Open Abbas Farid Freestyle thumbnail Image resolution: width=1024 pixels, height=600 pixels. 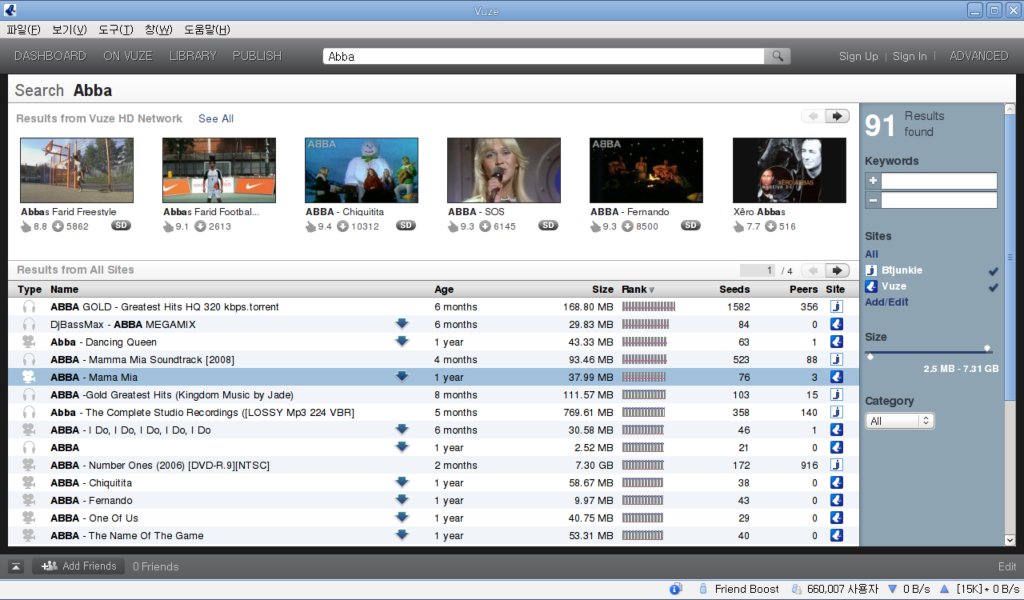point(76,170)
